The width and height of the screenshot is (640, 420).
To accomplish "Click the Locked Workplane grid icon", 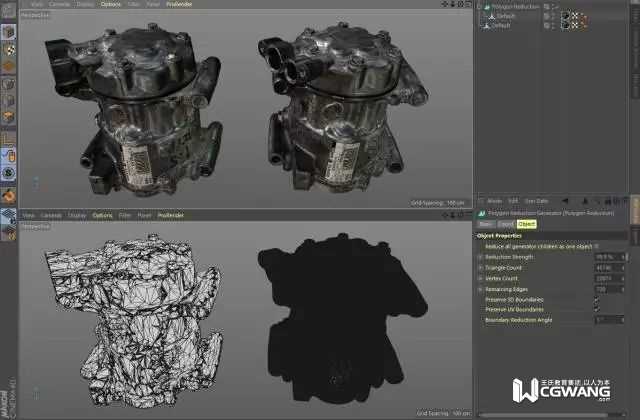I will pyautogui.click(x=8, y=216).
